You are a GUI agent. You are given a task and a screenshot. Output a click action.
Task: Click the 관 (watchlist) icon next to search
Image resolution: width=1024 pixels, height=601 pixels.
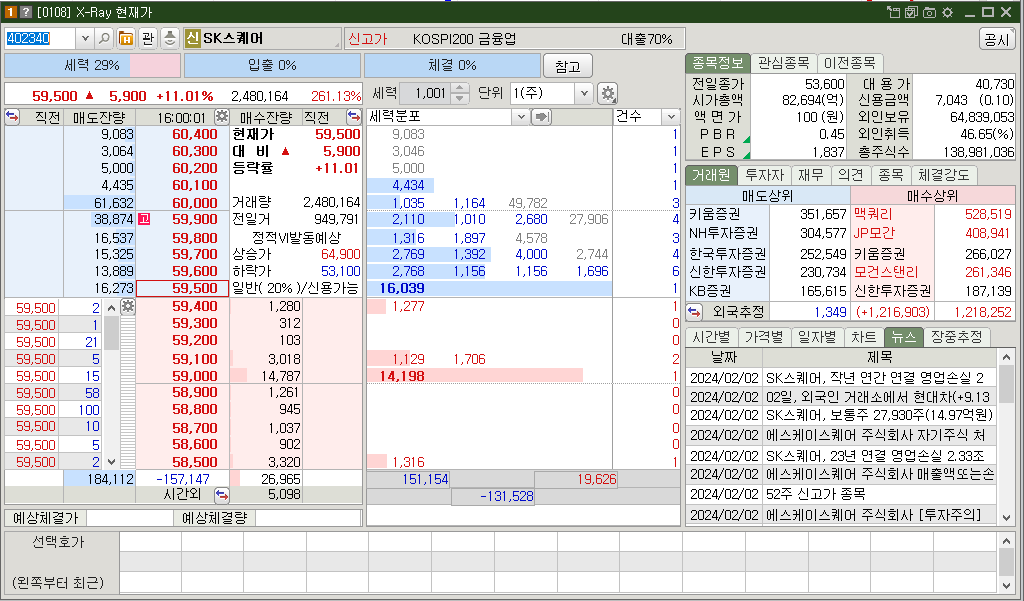coord(148,38)
